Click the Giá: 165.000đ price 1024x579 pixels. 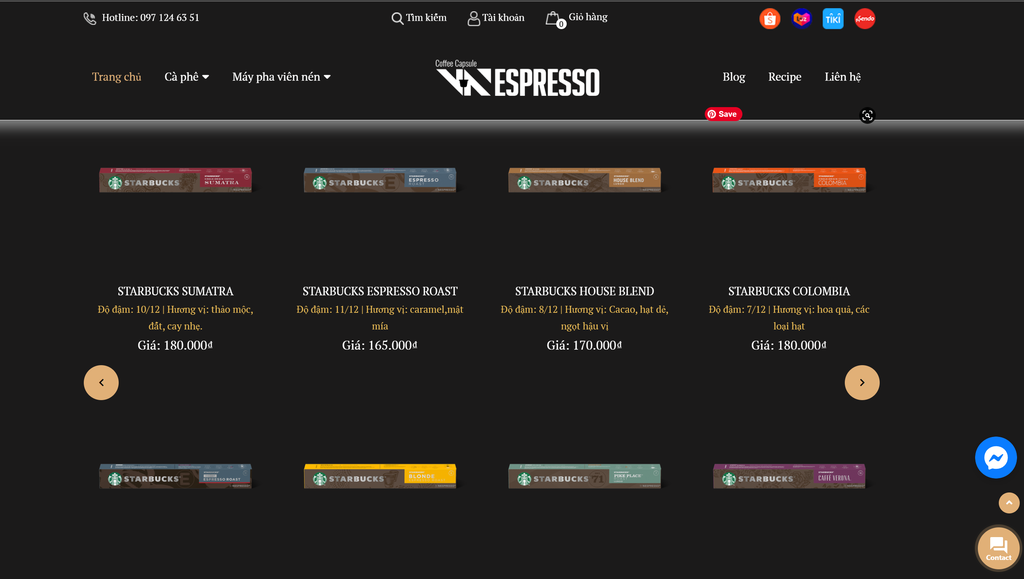(x=380, y=345)
